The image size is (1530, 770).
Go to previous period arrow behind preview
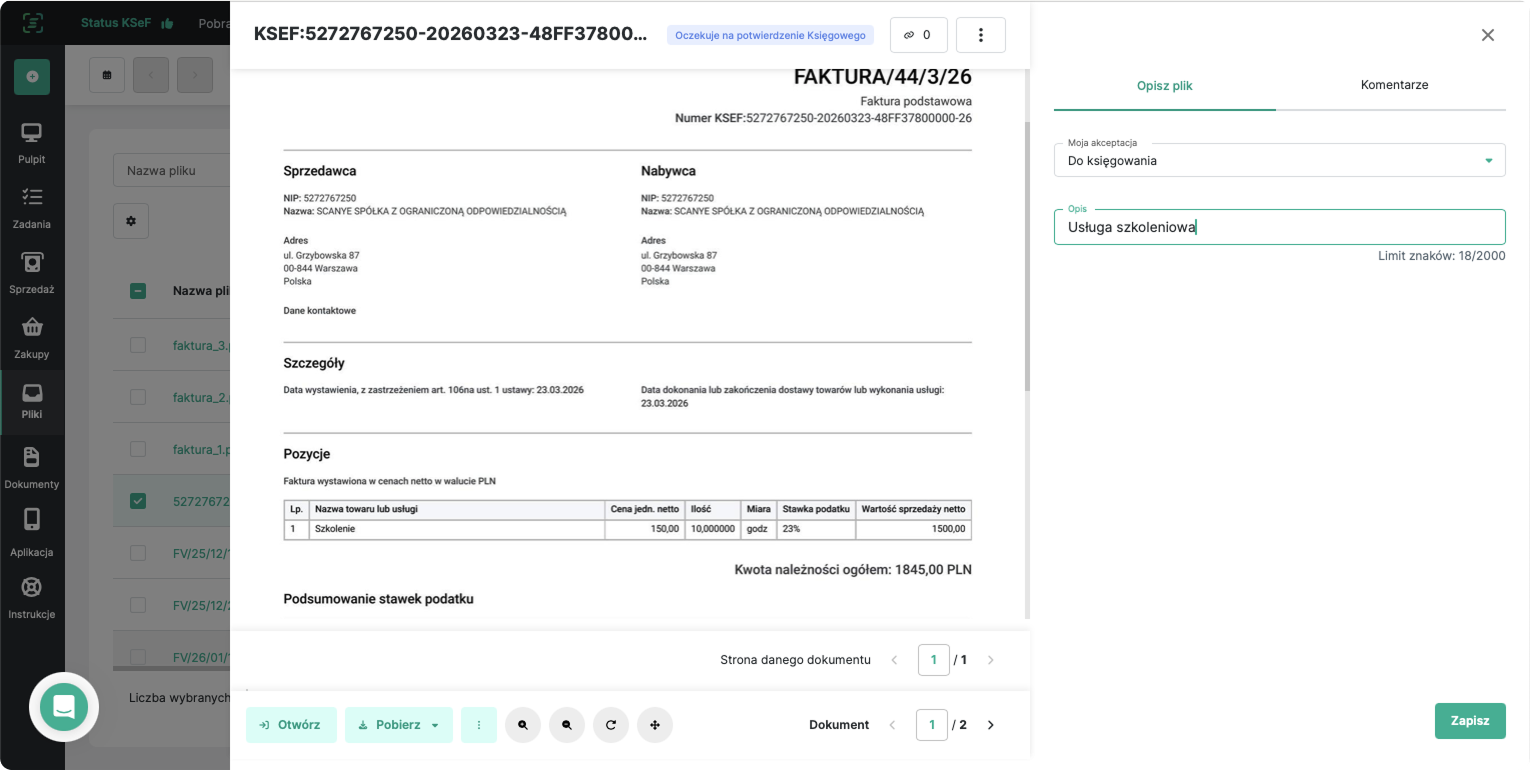pyautogui.click(x=151, y=75)
